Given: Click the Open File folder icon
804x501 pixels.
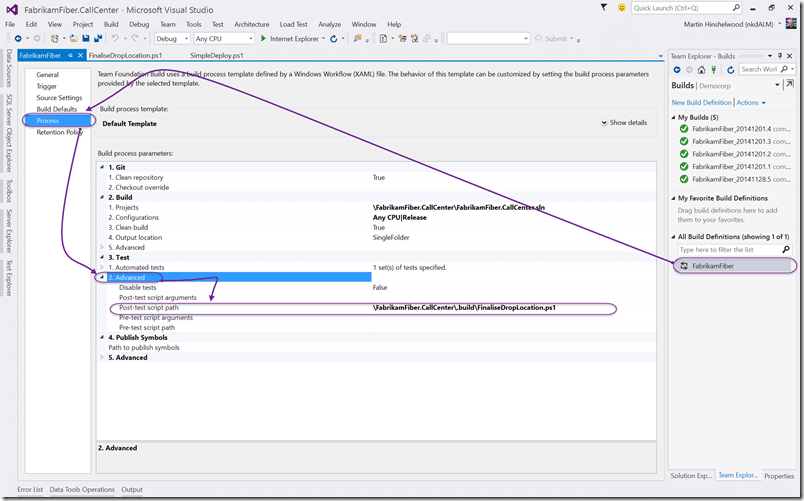Looking at the screenshot, I should click(x=74, y=38).
